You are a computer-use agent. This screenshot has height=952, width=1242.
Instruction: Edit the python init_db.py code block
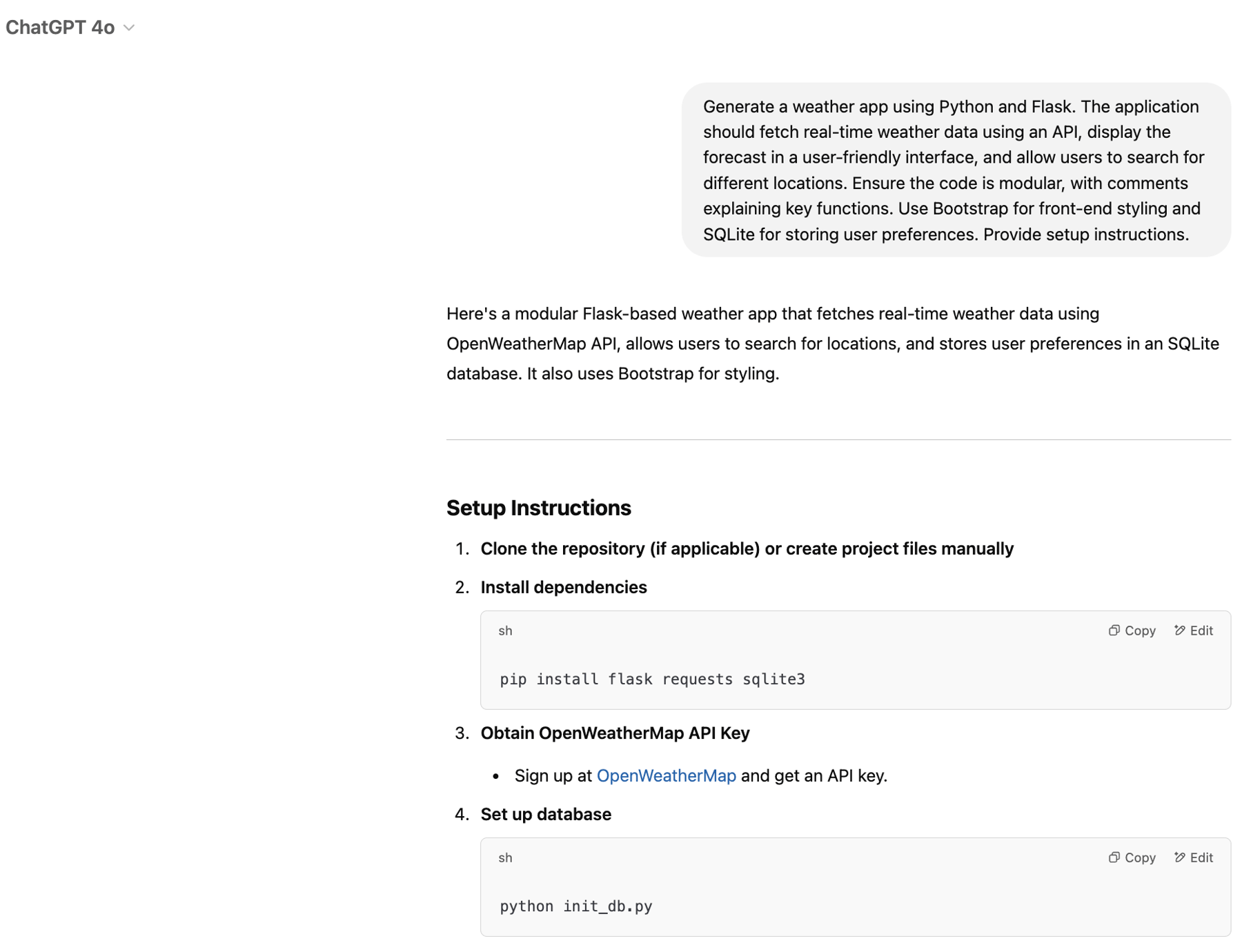1194,857
